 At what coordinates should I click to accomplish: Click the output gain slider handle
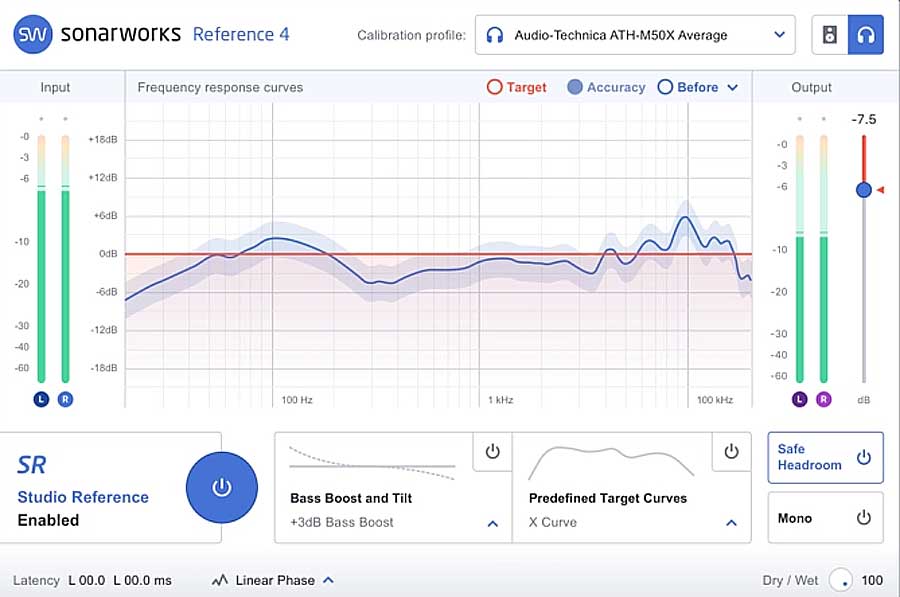coord(864,189)
